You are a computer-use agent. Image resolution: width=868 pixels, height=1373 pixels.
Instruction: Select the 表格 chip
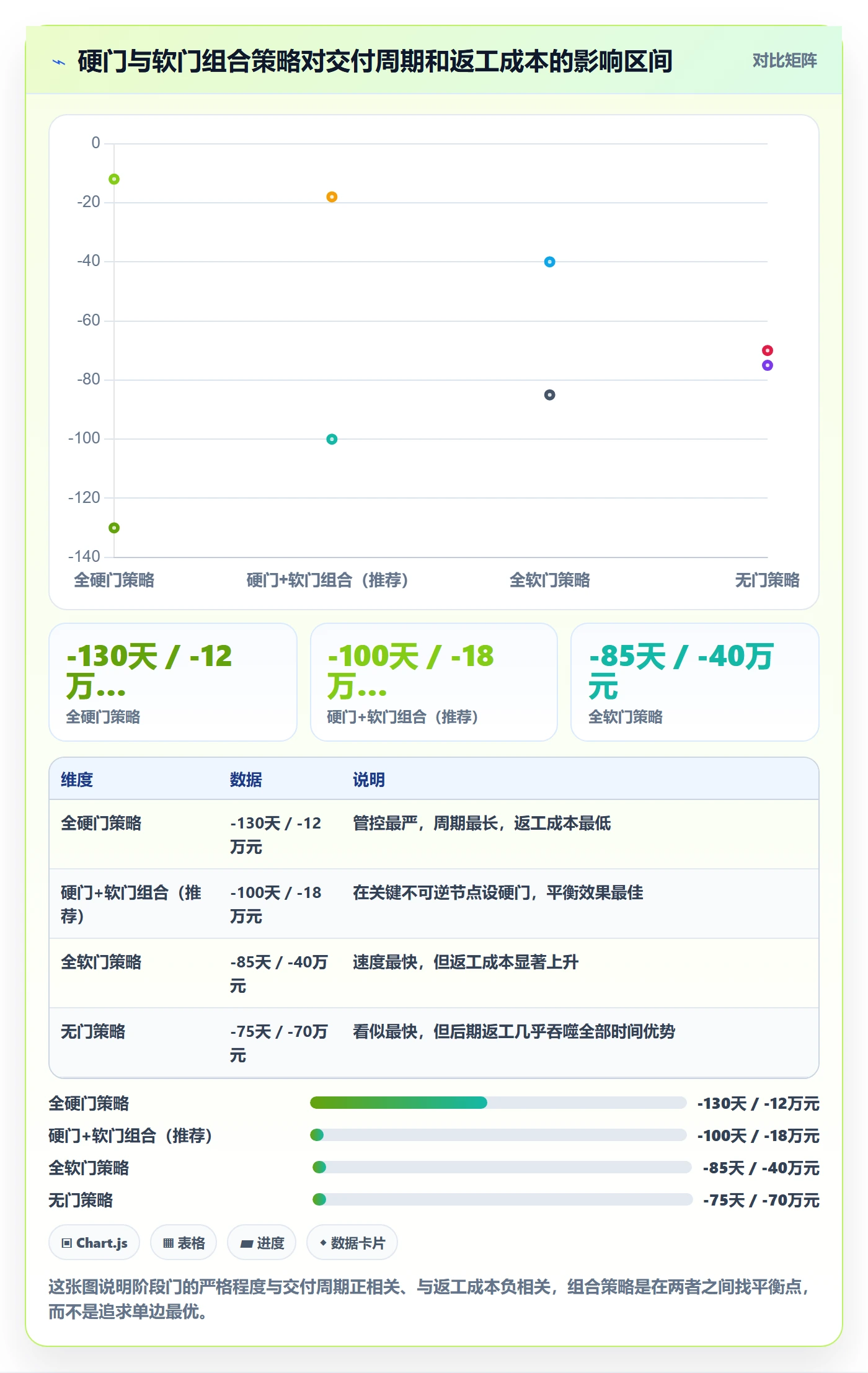pyautogui.click(x=184, y=1243)
